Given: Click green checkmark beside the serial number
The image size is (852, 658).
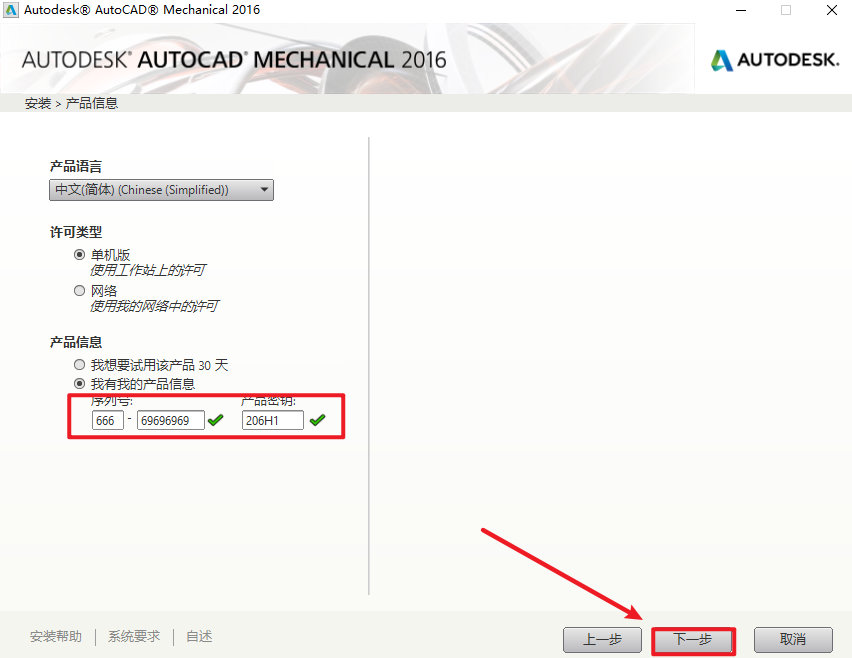Looking at the screenshot, I should (215, 421).
